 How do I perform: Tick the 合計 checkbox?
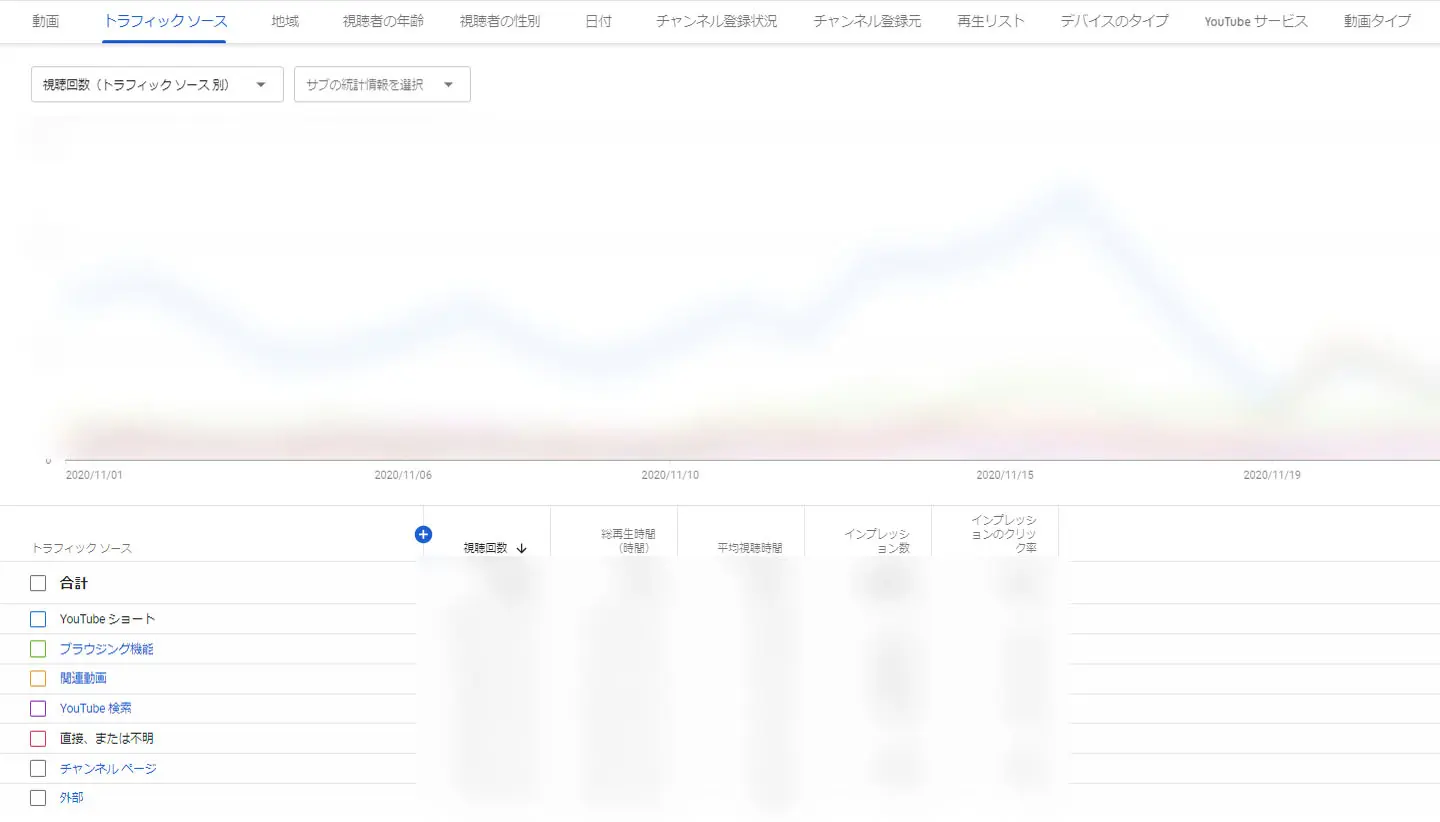click(x=38, y=583)
